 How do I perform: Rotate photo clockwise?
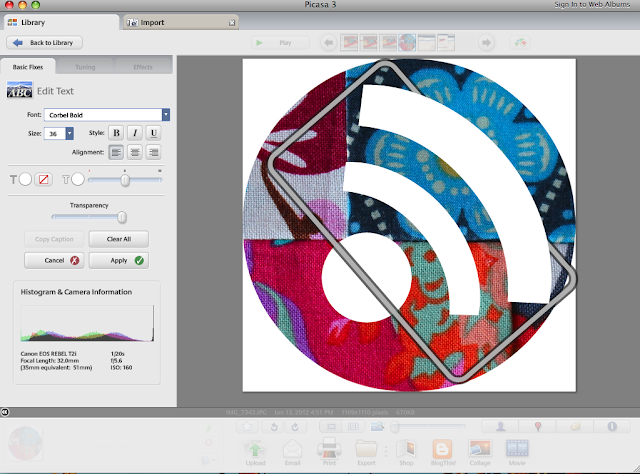pos(295,427)
